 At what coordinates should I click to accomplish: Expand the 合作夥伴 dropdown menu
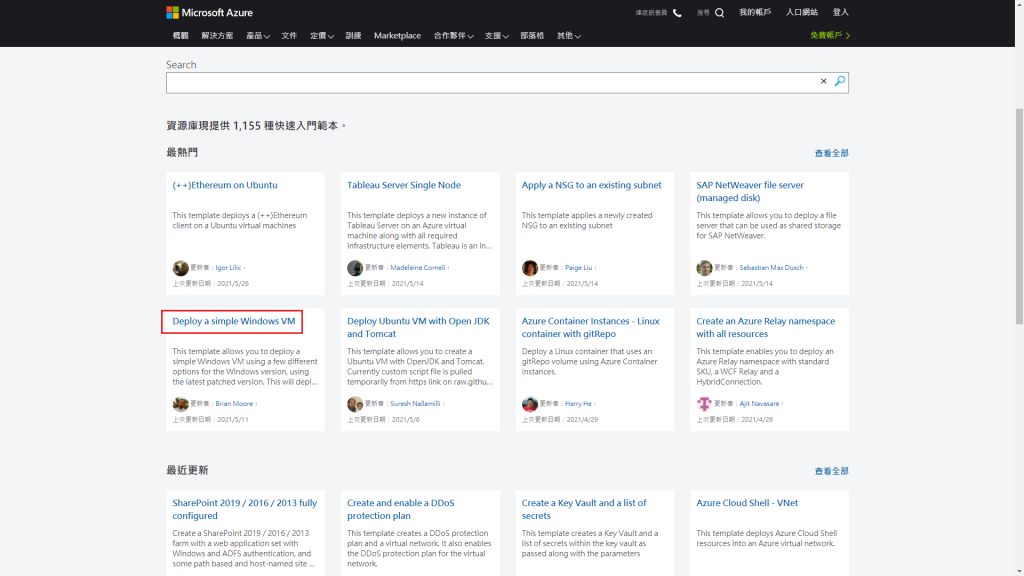(453, 36)
